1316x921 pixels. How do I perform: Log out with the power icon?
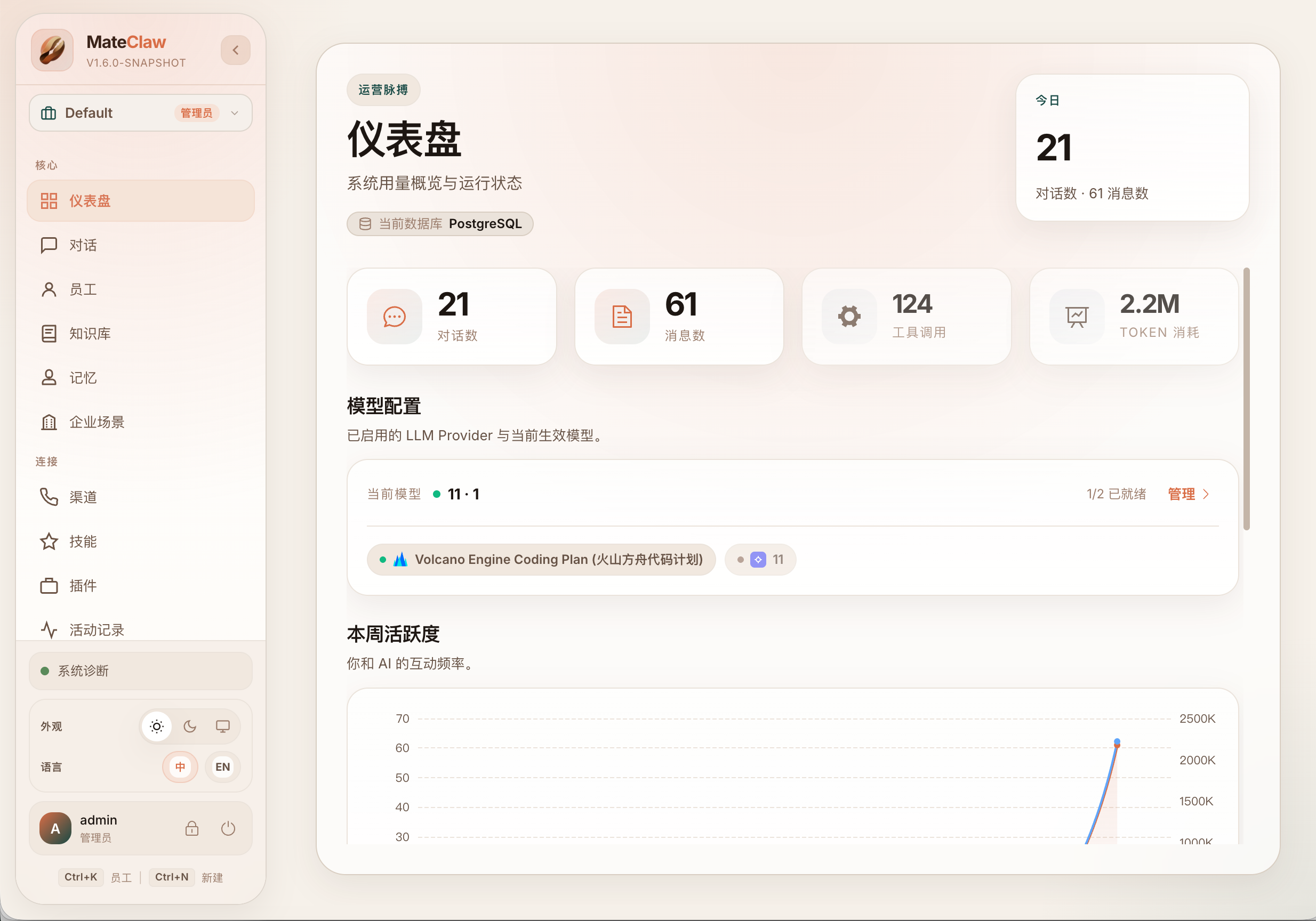point(228,828)
